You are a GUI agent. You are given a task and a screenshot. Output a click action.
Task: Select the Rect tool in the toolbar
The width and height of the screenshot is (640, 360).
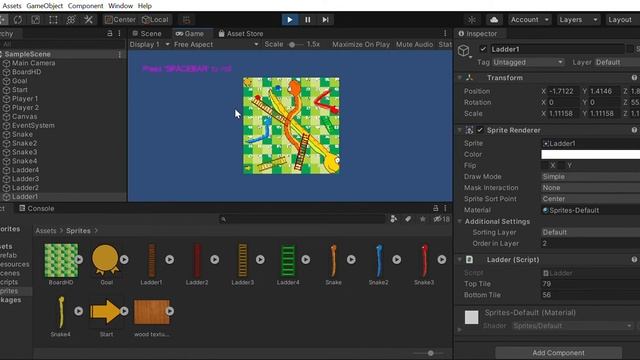(53, 20)
